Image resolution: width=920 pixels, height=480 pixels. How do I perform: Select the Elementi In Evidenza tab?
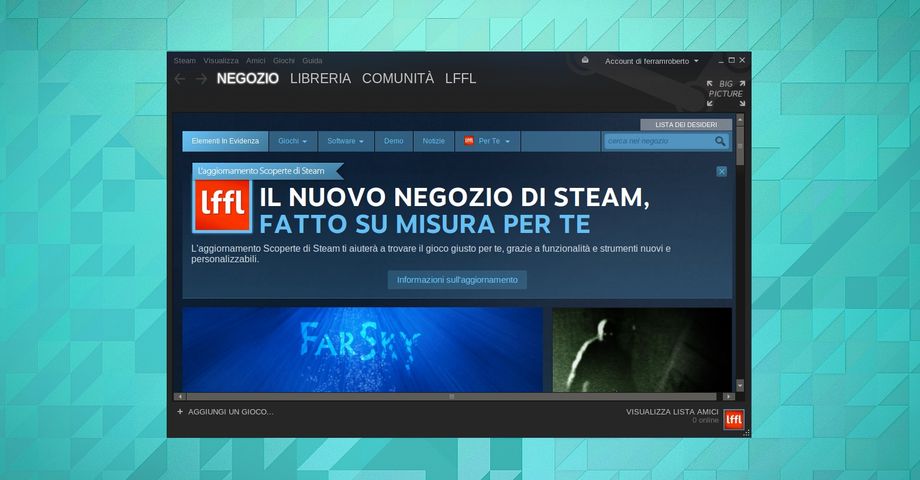click(225, 141)
